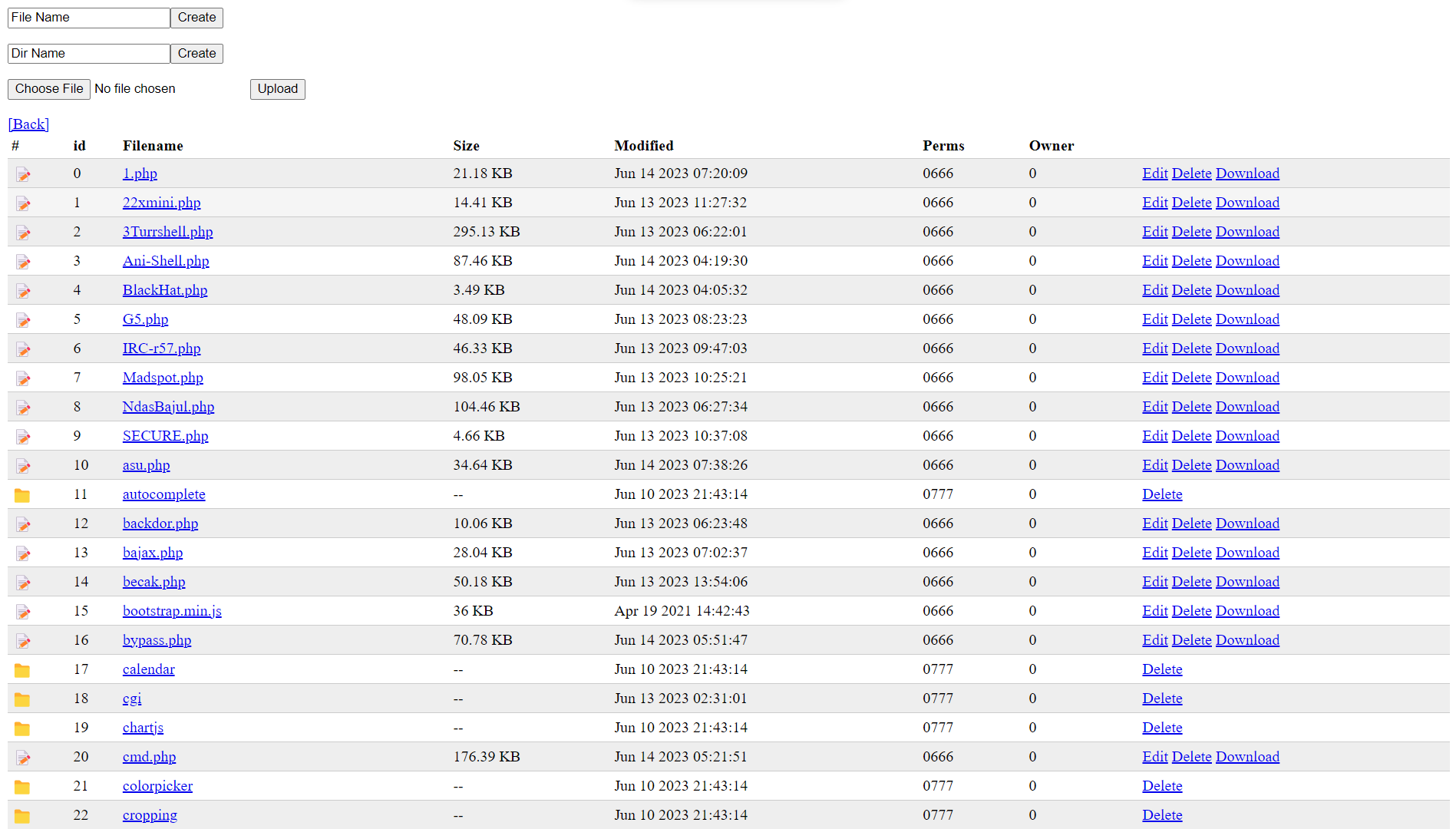Download the bypass.php file
Screen dimensions: 1456x829
tap(1247, 640)
